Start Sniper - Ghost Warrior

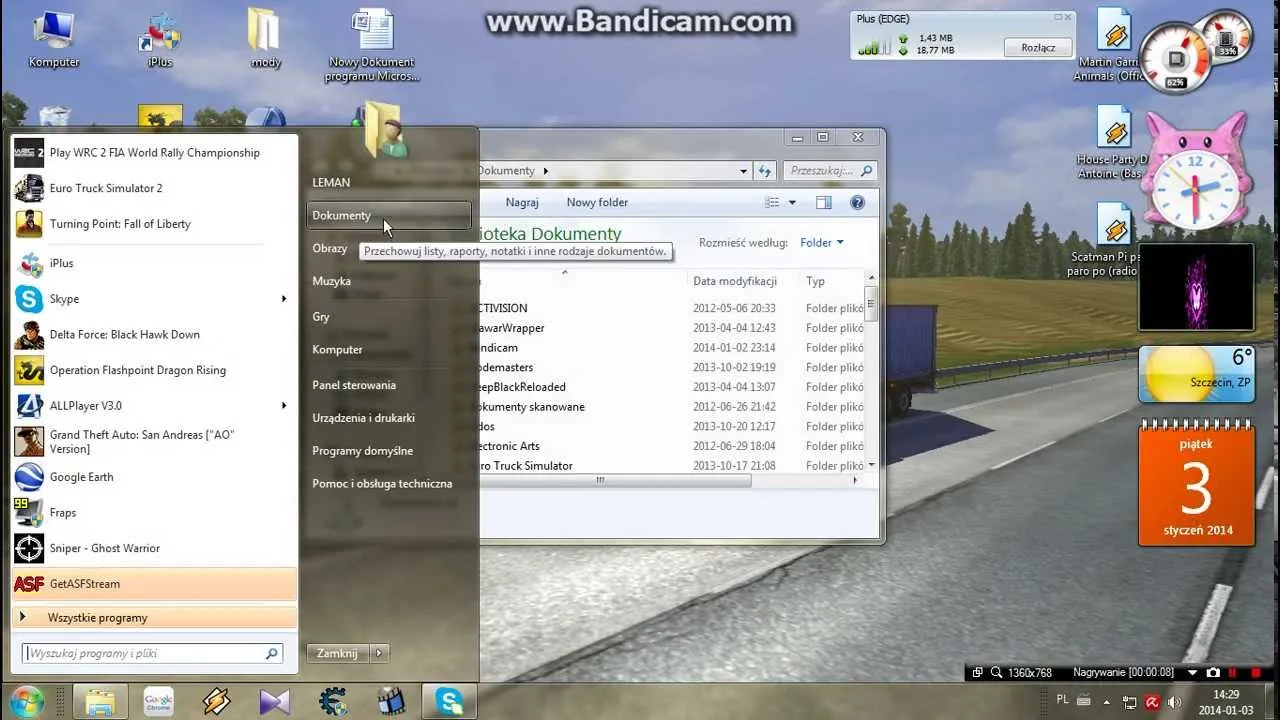[155, 548]
